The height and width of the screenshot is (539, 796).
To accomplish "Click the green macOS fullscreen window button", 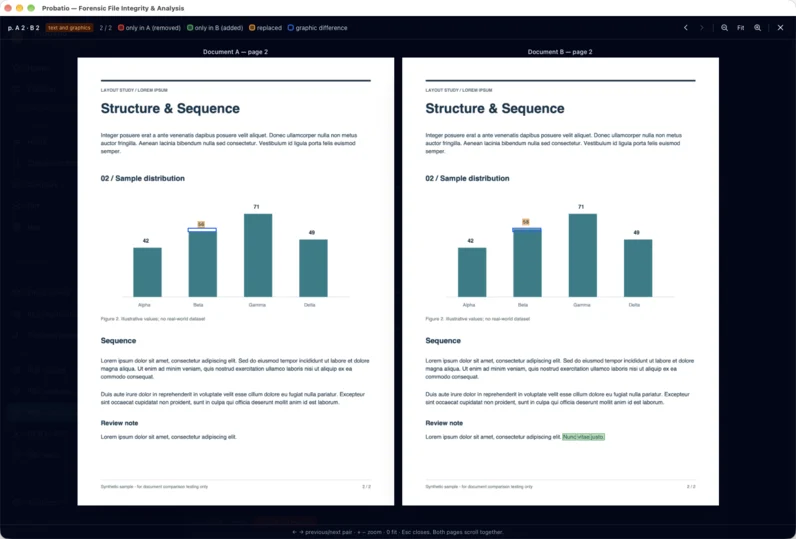I will click(31, 8).
